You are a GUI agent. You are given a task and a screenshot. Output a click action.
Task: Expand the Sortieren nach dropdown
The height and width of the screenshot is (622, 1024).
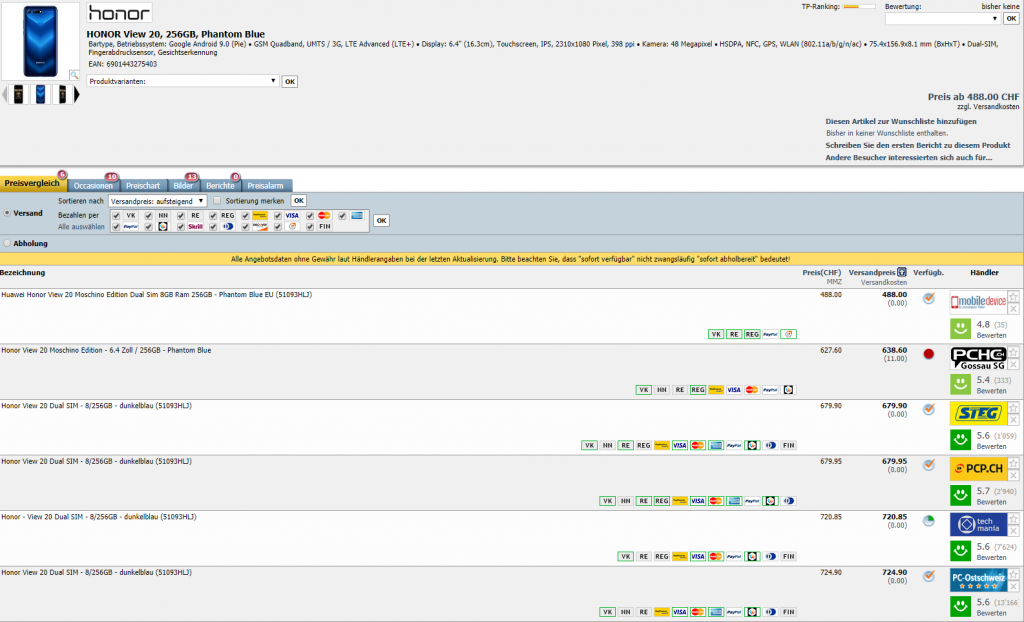[x=157, y=201]
